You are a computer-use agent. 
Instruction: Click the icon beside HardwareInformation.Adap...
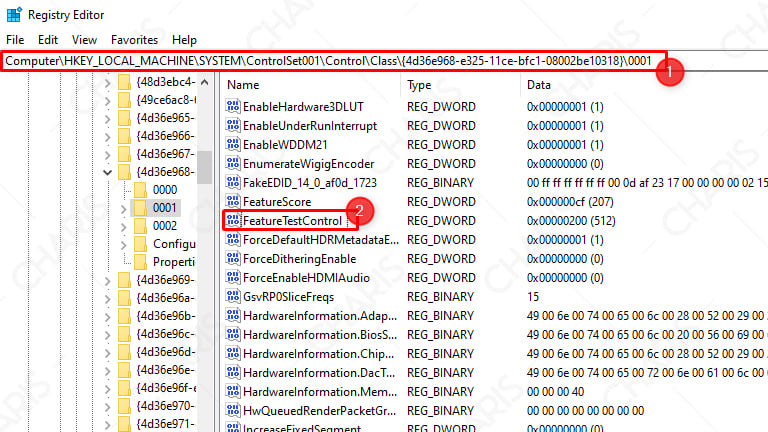(233, 315)
